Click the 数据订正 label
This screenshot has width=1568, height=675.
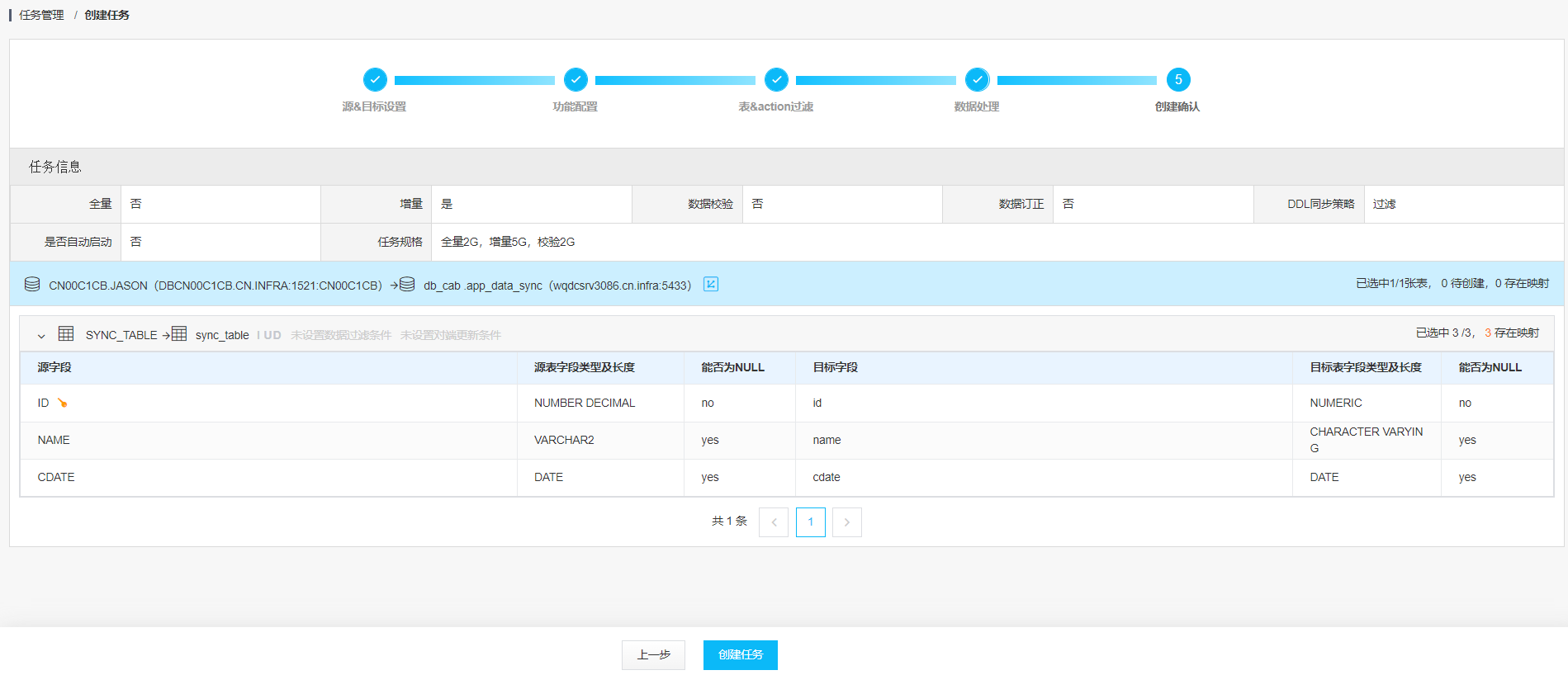[x=1021, y=204]
